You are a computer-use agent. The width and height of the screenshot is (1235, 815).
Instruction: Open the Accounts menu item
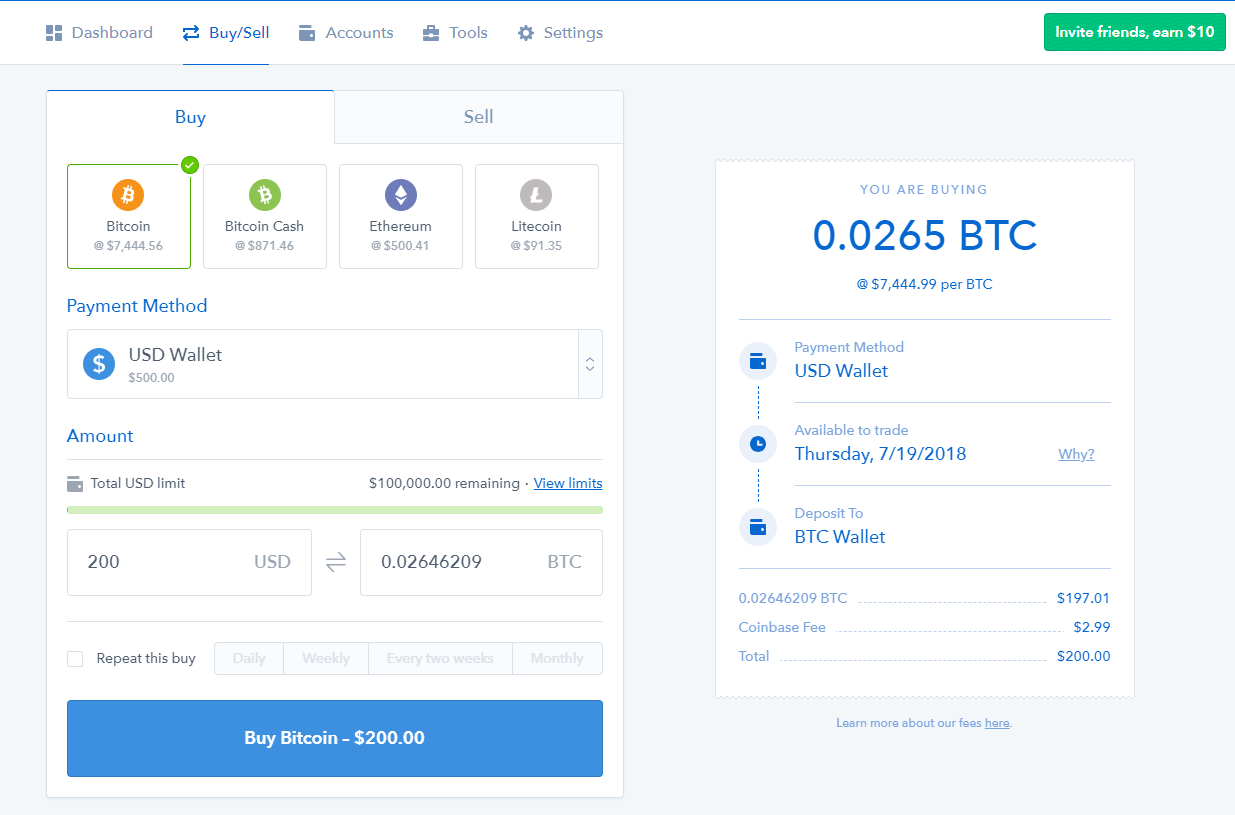coord(346,33)
